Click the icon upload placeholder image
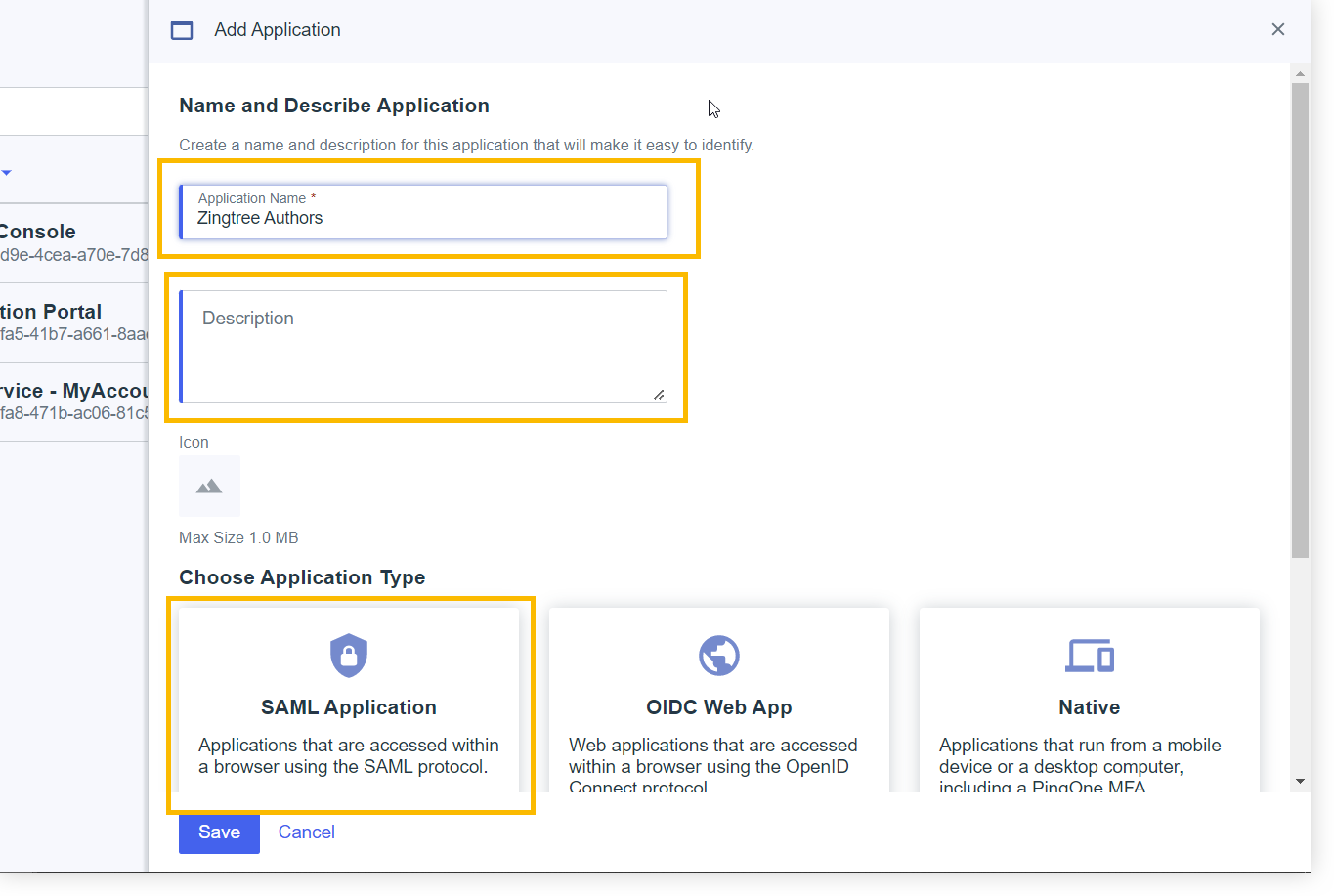 pyautogui.click(x=209, y=486)
